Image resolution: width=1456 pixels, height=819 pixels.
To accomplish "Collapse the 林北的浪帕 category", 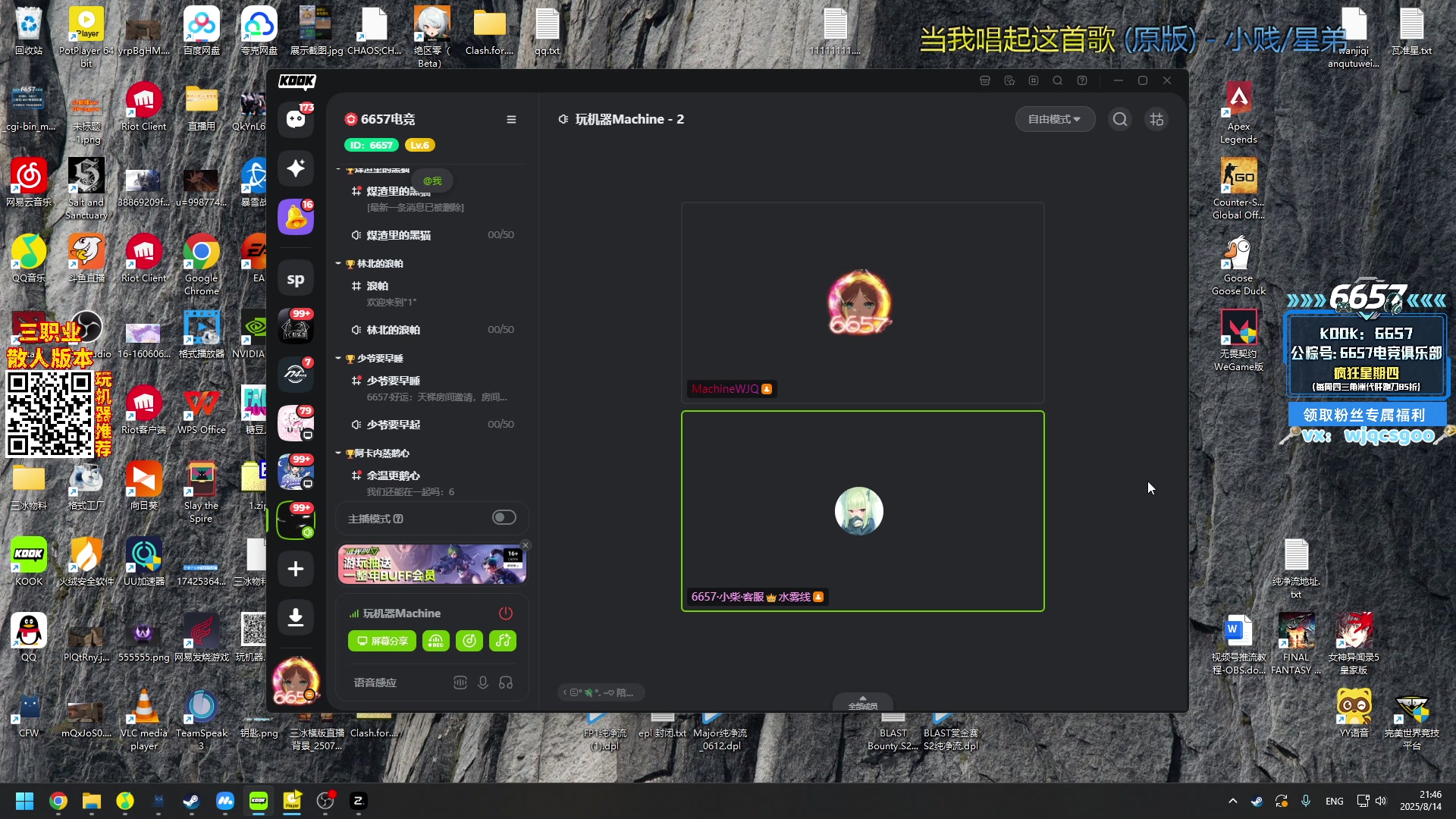I will point(338,263).
